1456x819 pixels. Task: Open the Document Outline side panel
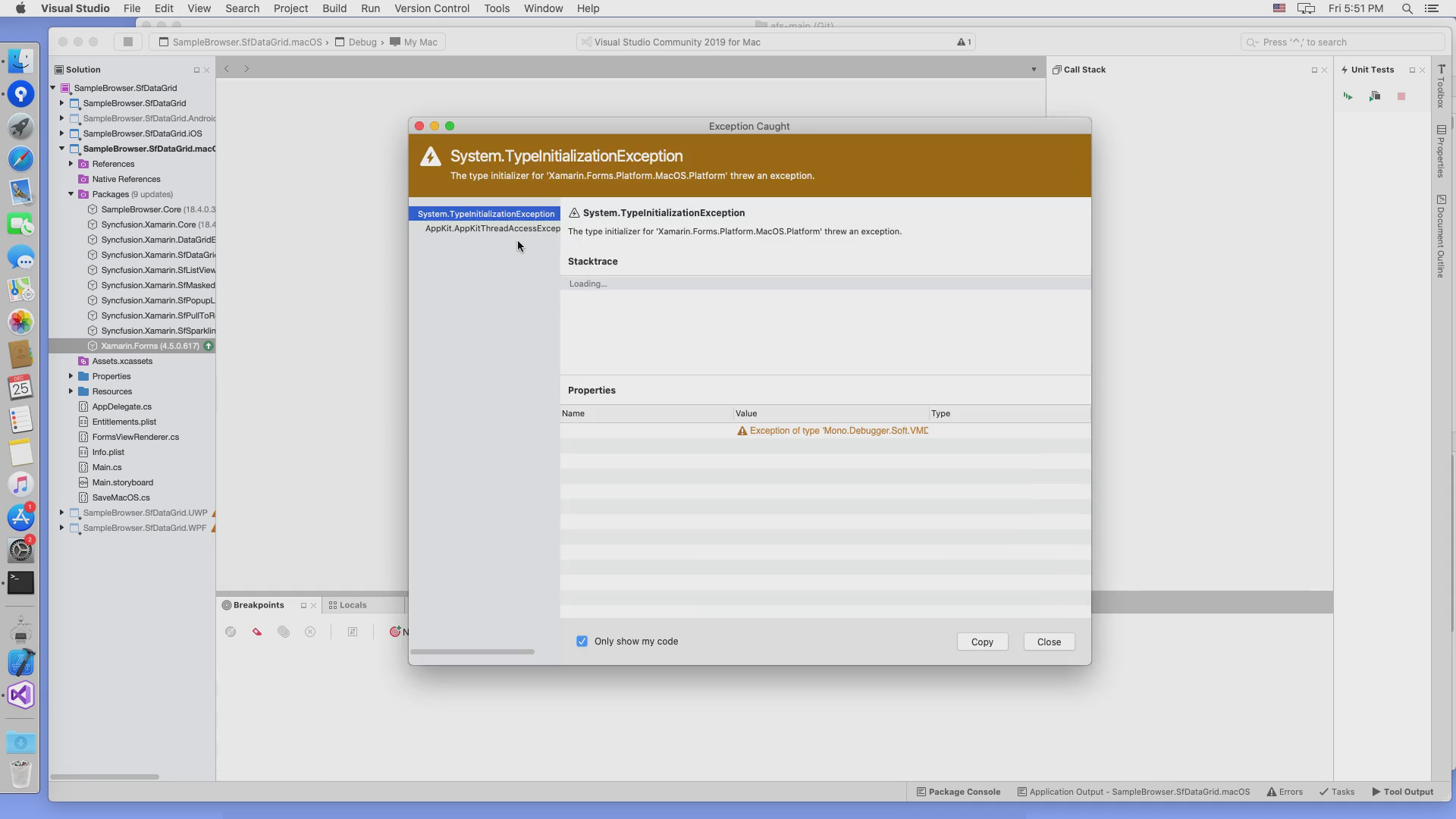(1441, 237)
